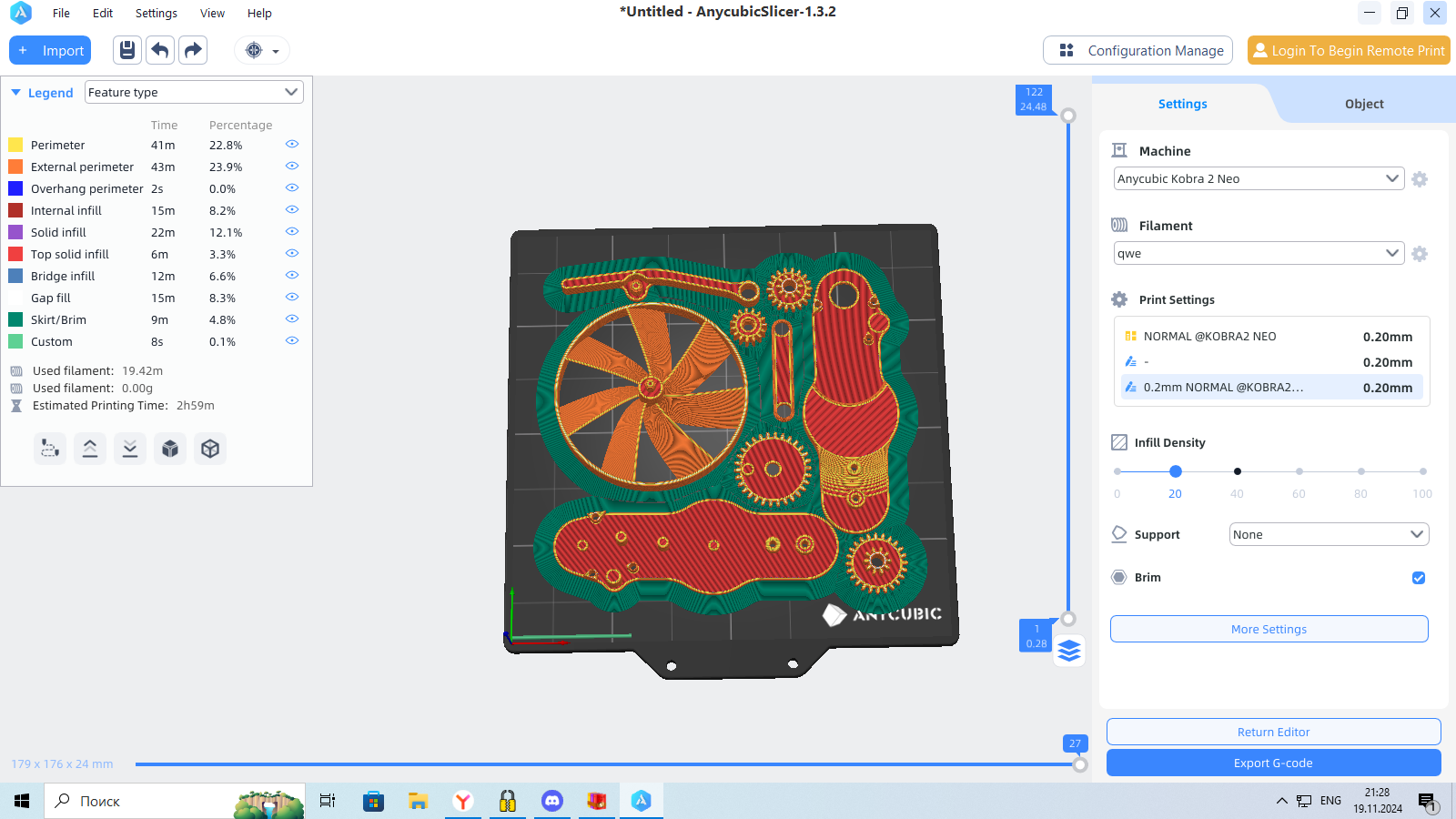
Task: Click the save project icon
Action: pos(127,50)
